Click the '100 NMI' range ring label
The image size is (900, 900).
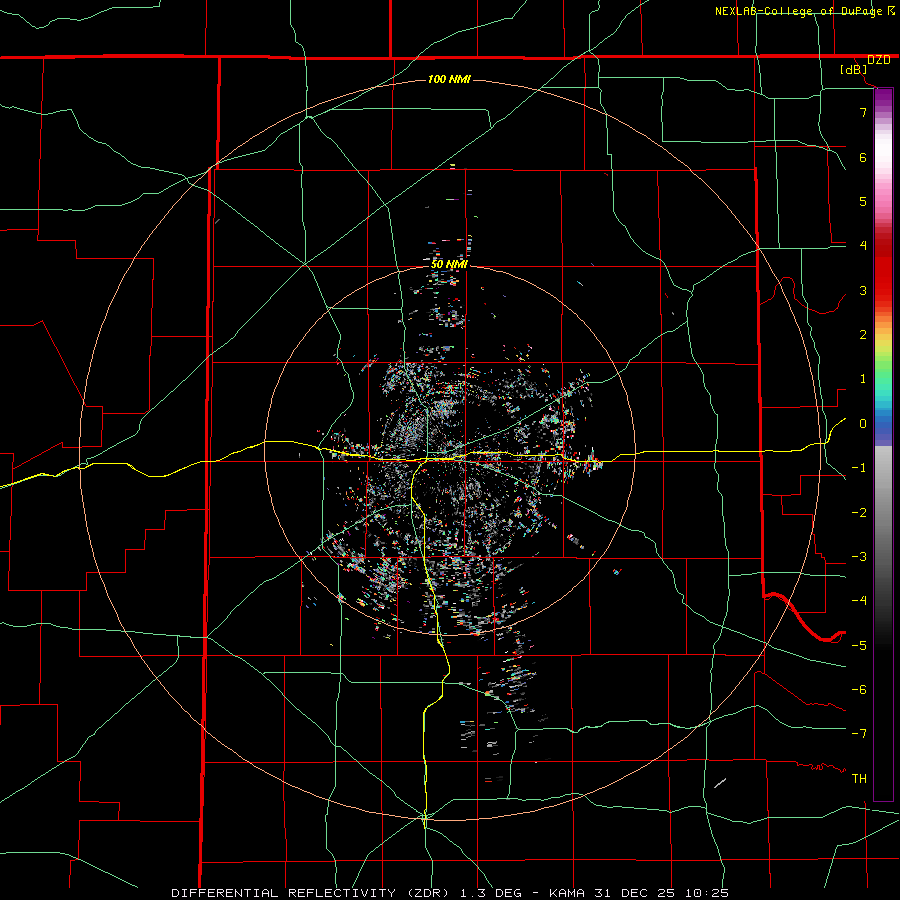[x=449, y=79]
